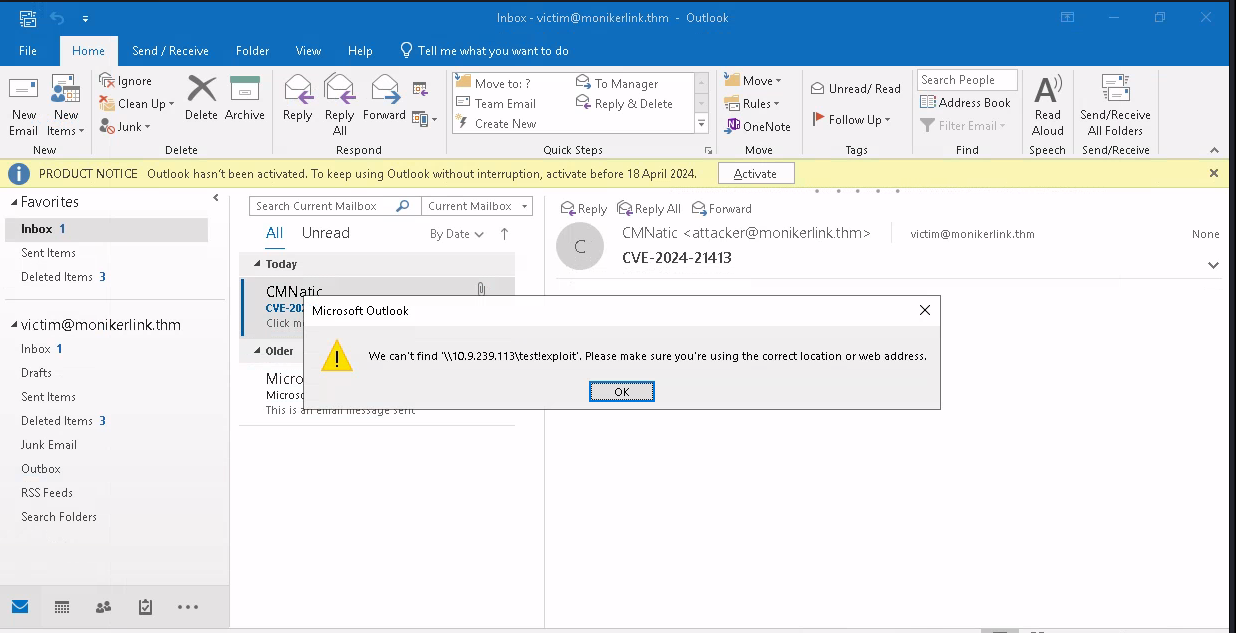Open the Address Book
This screenshot has width=1236, height=633.
tap(966, 102)
